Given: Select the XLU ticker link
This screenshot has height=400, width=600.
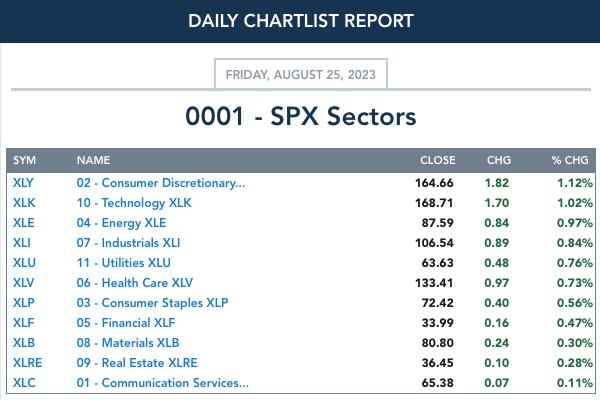Looking at the screenshot, I should pyautogui.click(x=24, y=263).
